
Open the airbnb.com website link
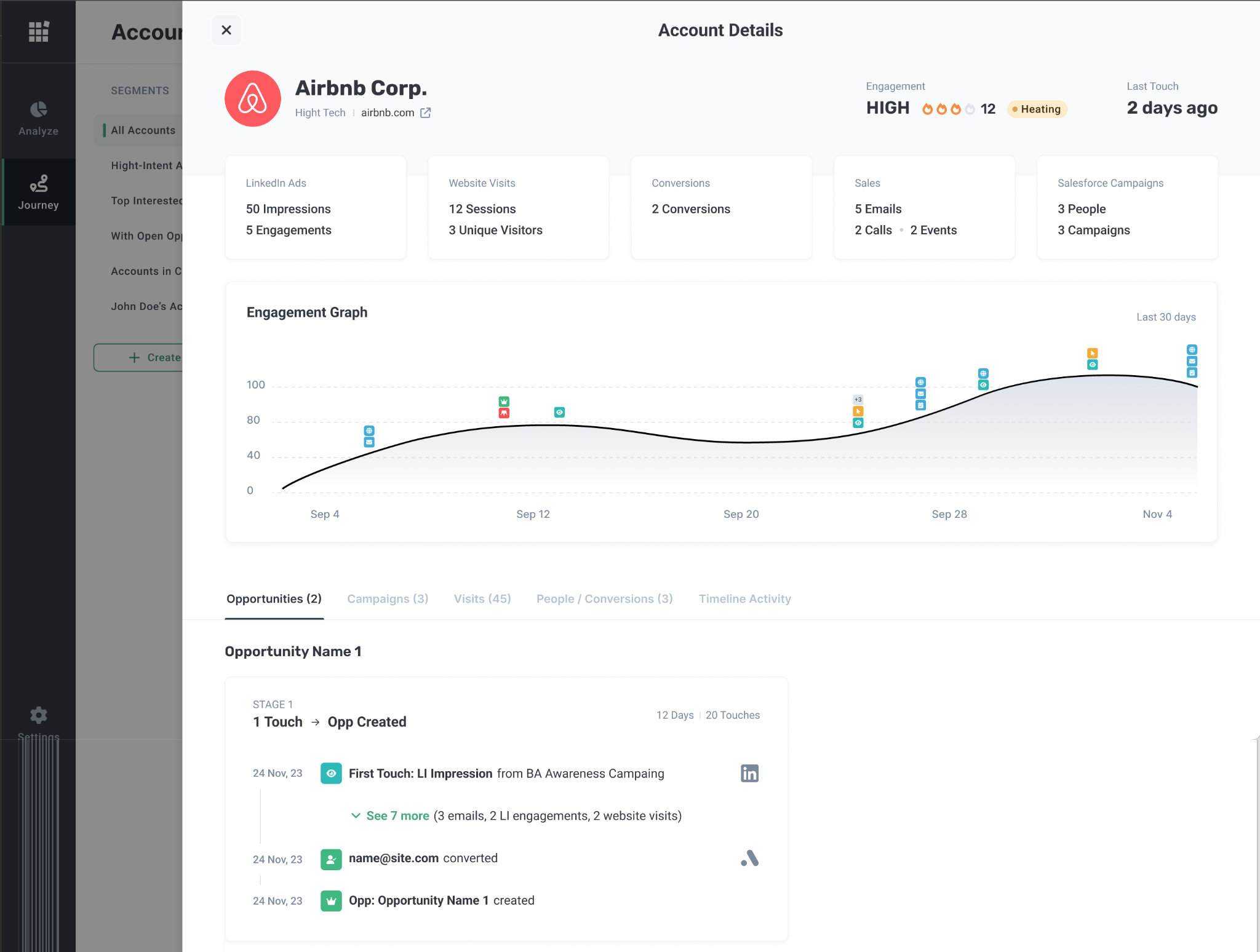pos(388,113)
